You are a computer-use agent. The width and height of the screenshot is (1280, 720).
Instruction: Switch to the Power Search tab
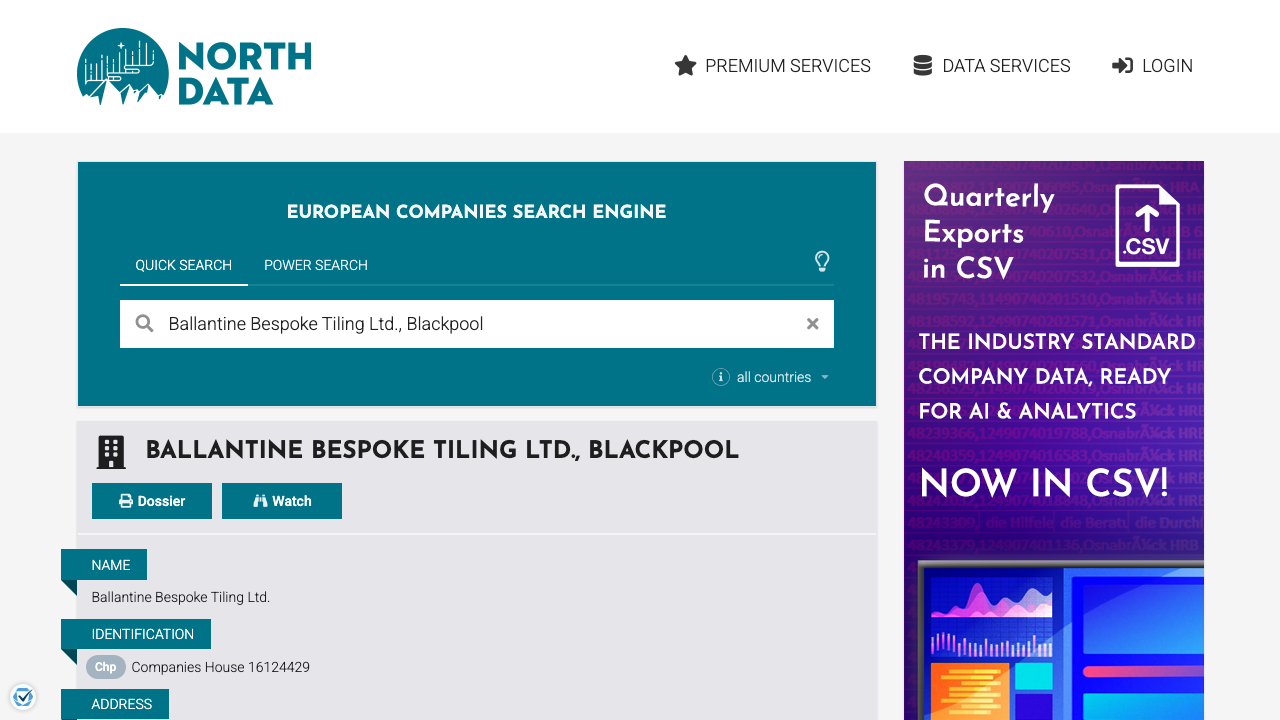pos(316,265)
